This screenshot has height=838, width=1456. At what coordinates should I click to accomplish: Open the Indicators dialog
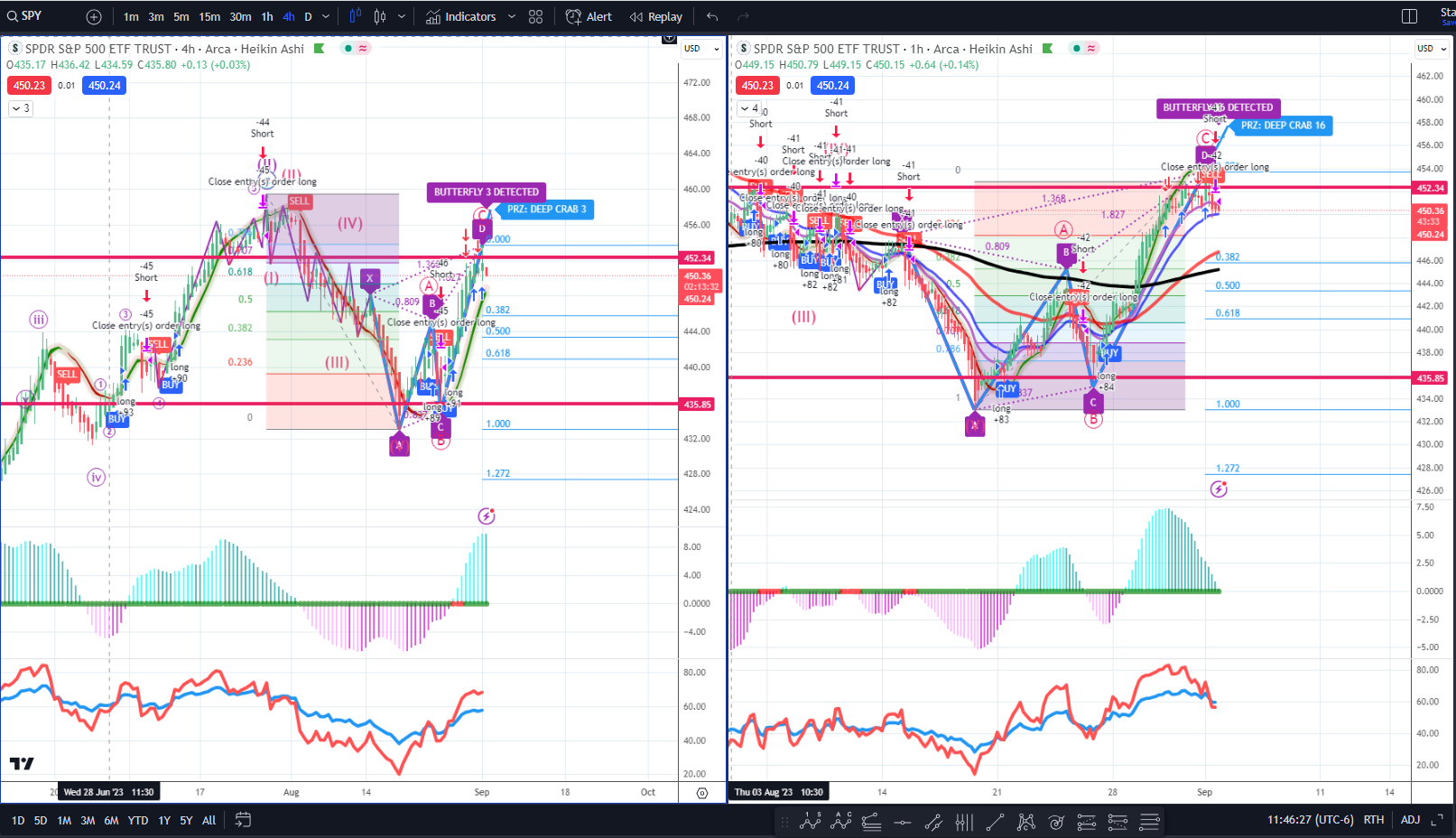[461, 16]
